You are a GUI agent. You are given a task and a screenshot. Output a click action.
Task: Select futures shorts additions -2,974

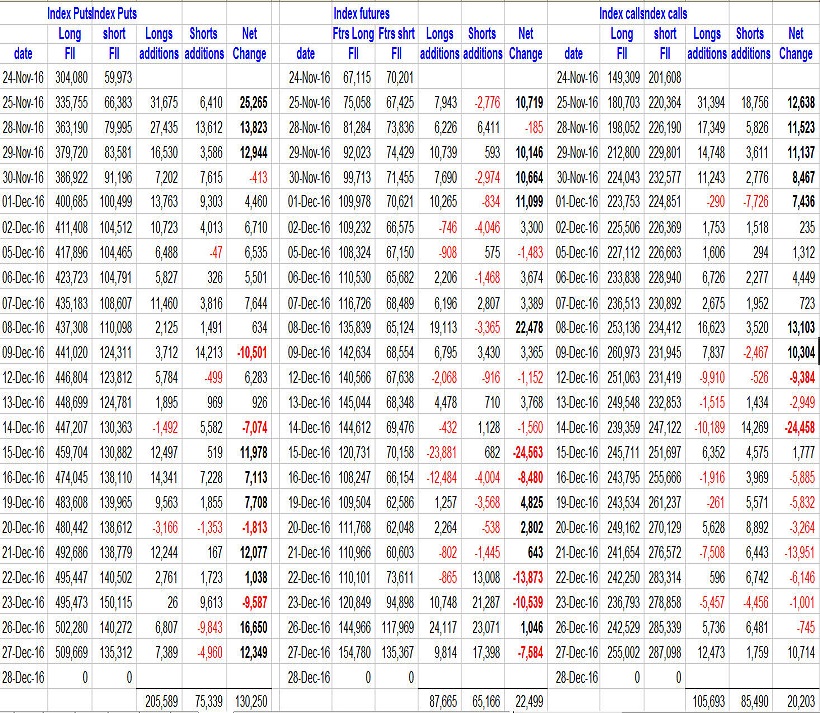[x=487, y=178]
